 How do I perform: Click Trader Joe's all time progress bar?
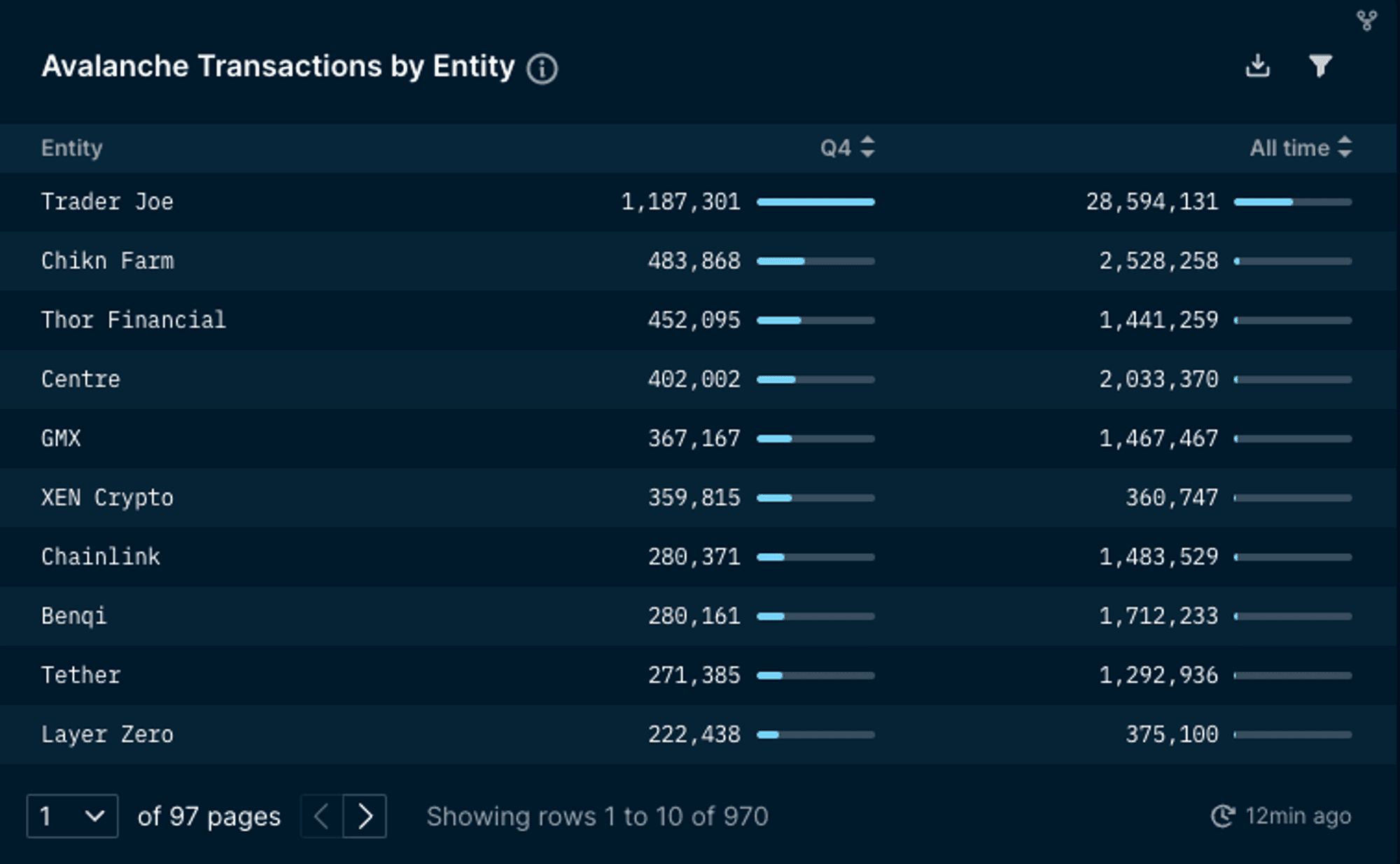[1293, 202]
